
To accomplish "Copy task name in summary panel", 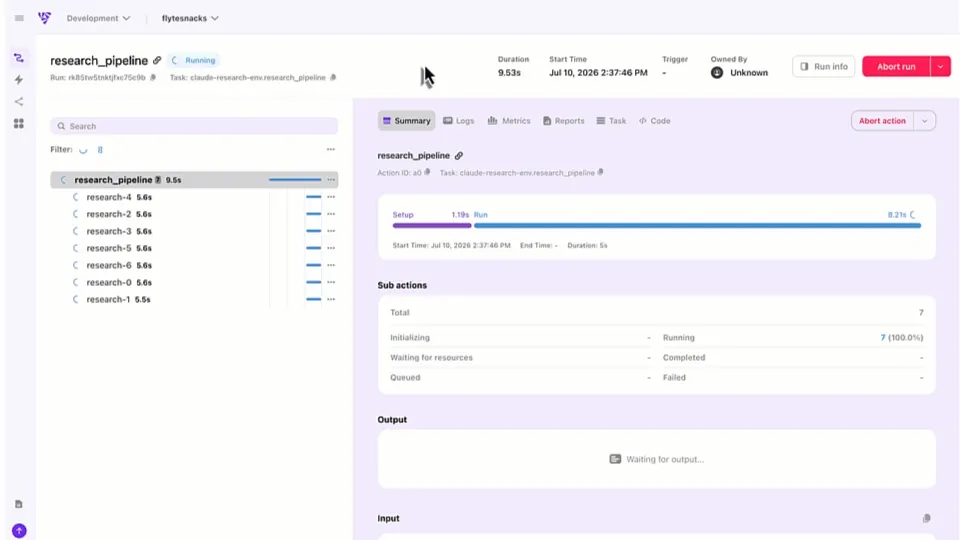I will pos(601,173).
